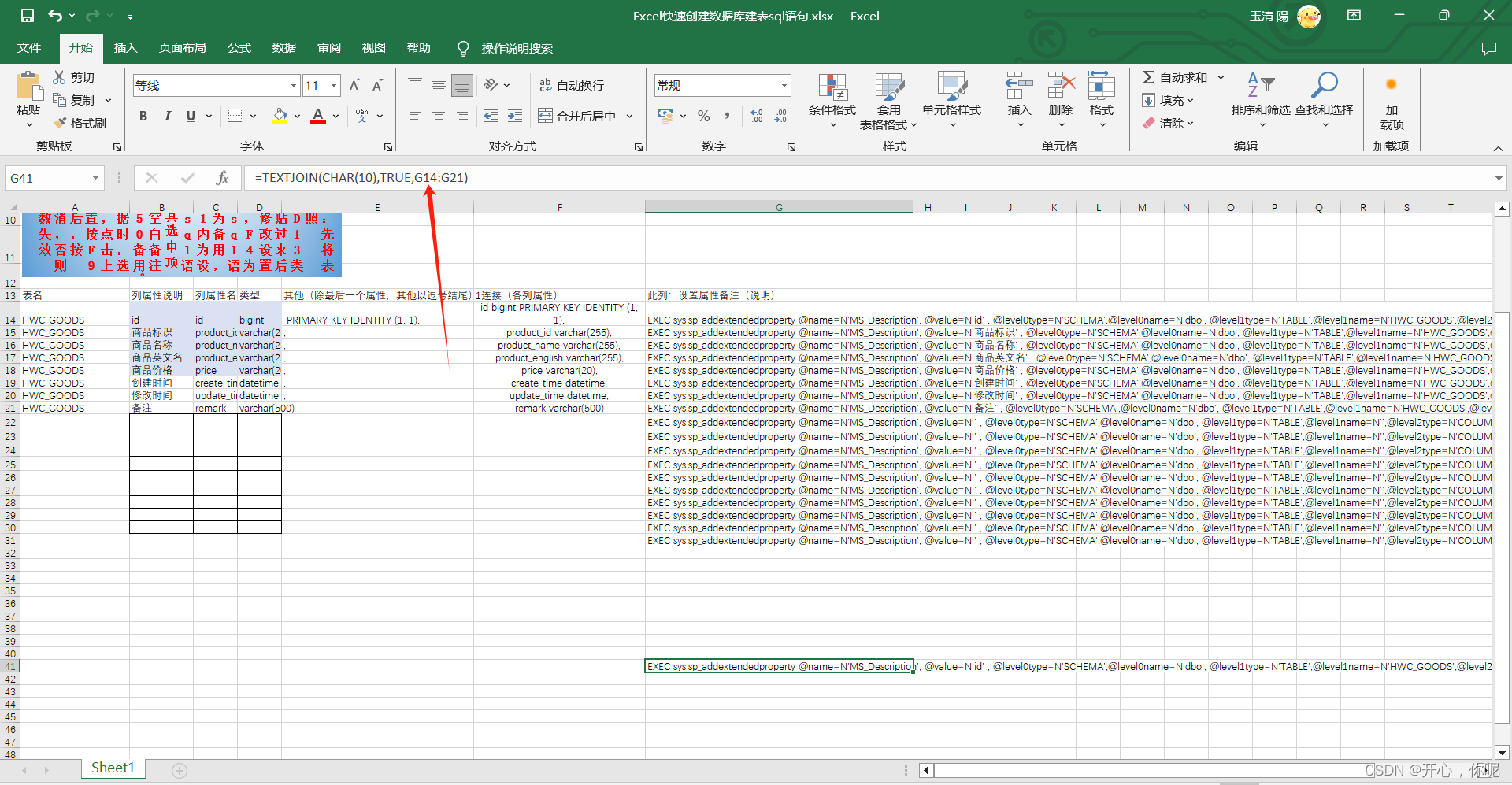Image resolution: width=1512 pixels, height=785 pixels.
Task: Click in the formula bar input
Action: click(866, 178)
